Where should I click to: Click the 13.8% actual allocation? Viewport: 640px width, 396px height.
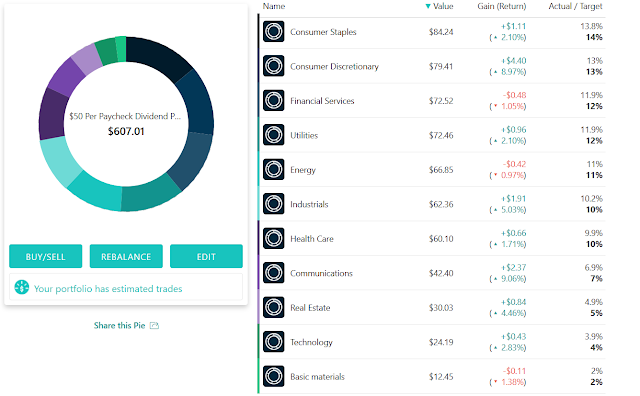click(x=591, y=26)
